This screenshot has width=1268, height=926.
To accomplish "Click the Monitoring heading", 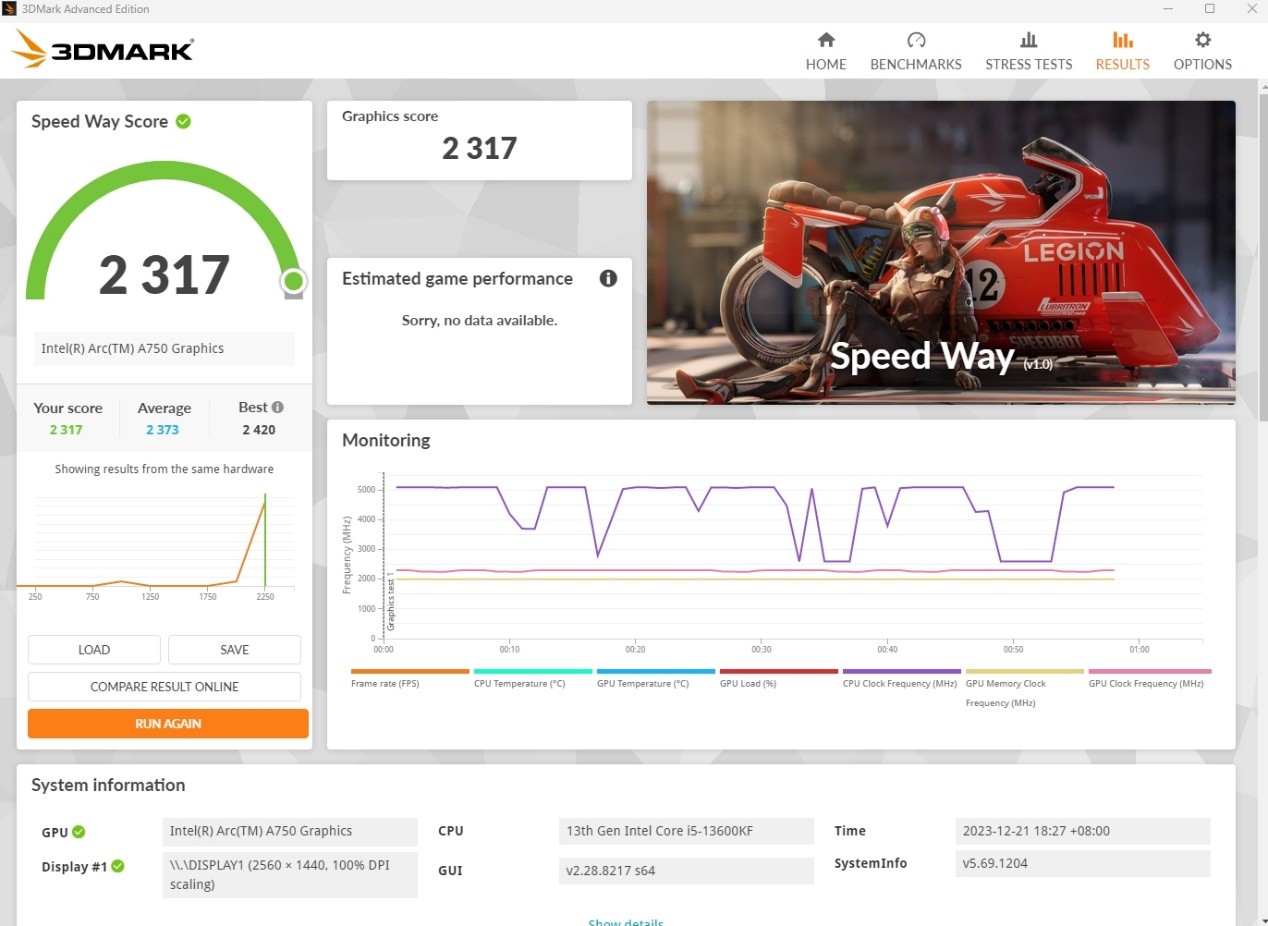I will point(386,440).
